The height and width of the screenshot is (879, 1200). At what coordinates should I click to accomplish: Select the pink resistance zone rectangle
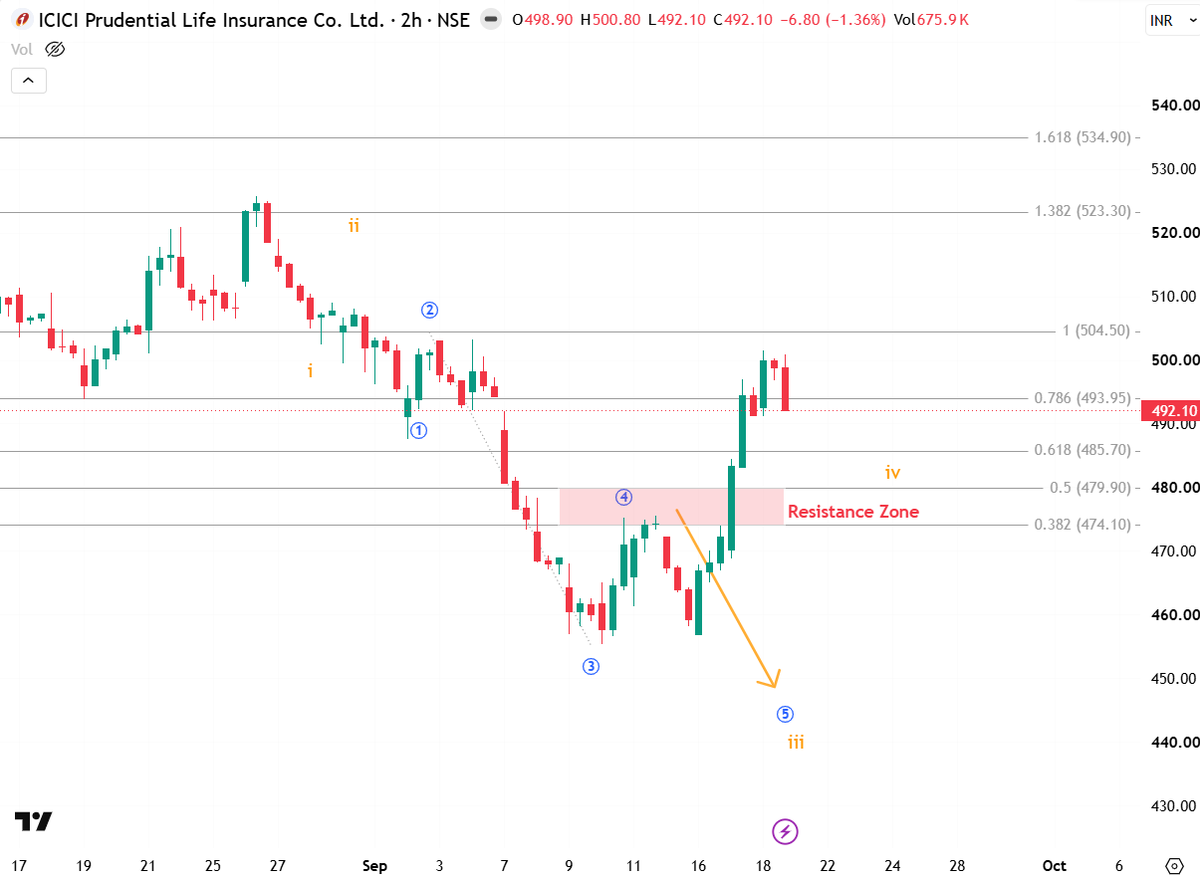point(671,507)
